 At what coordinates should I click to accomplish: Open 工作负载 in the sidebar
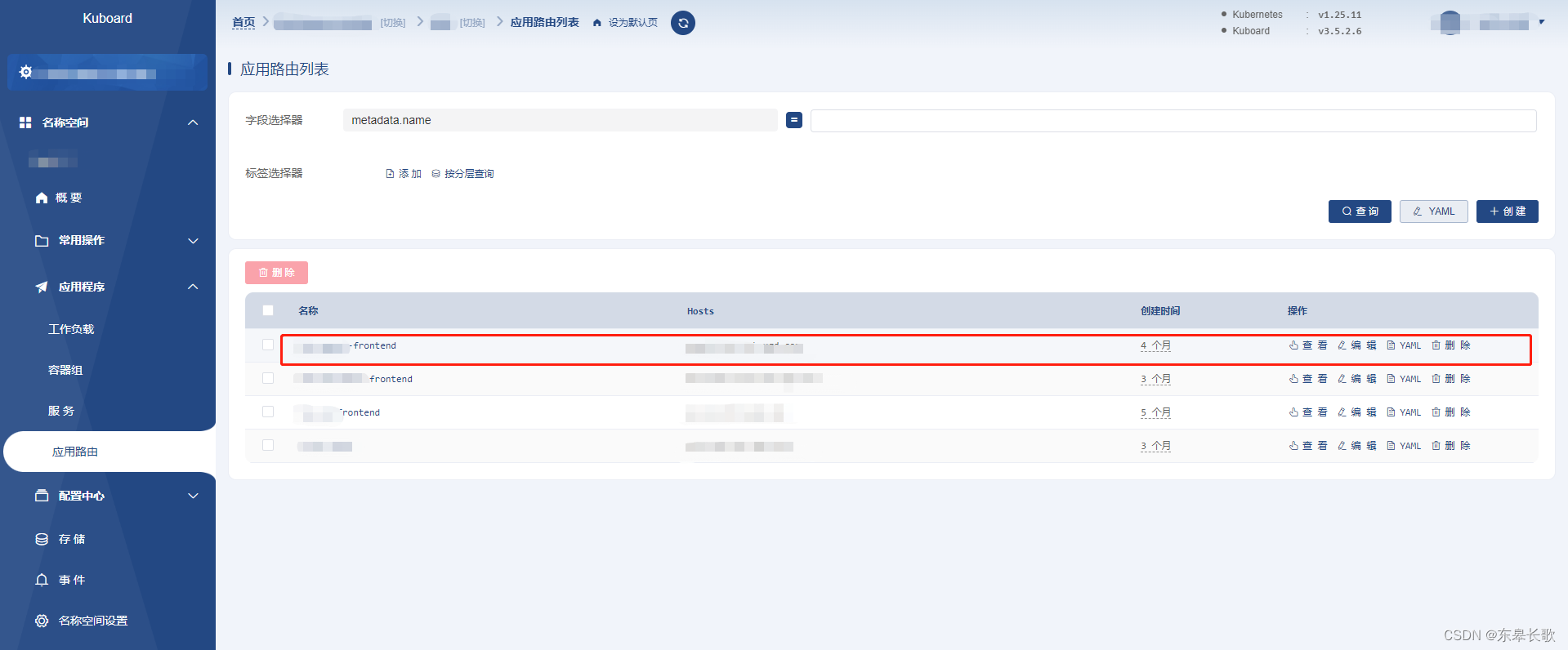click(x=71, y=329)
